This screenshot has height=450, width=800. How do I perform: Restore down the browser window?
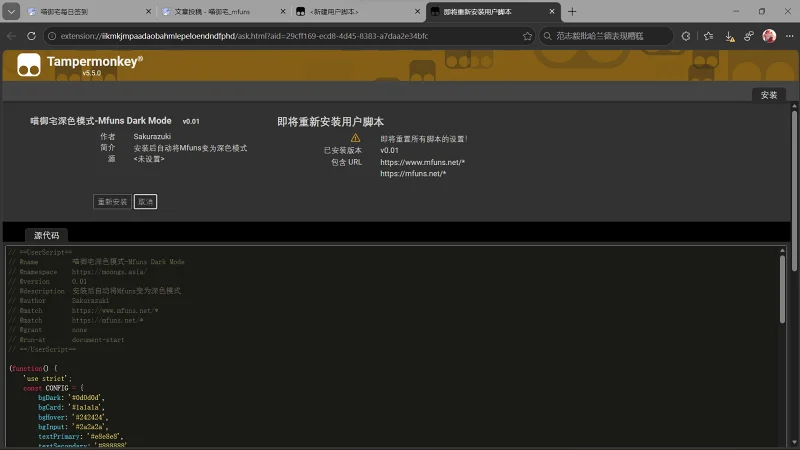[762, 11]
